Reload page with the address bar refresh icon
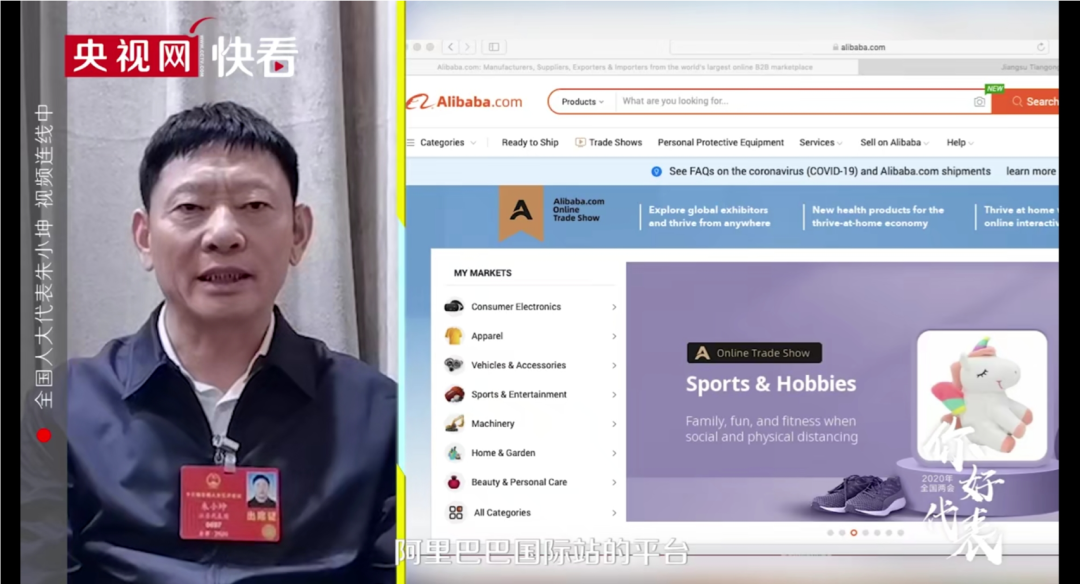The width and height of the screenshot is (1080, 584). click(x=1041, y=47)
